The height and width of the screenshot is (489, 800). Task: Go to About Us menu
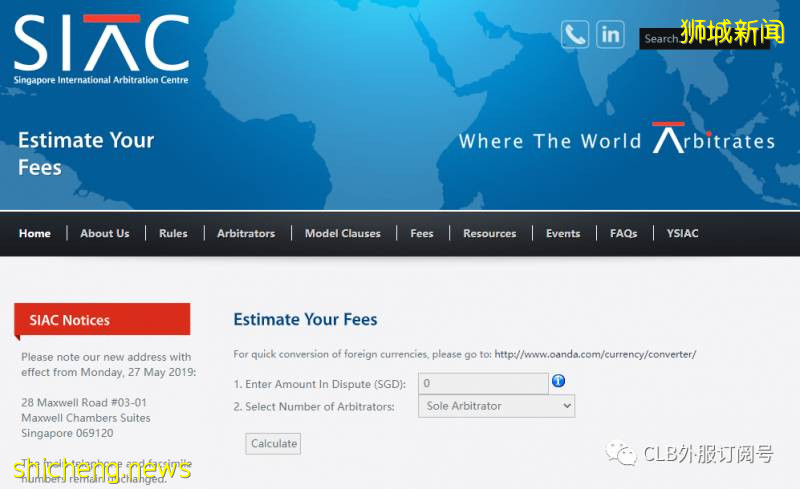click(x=105, y=233)
